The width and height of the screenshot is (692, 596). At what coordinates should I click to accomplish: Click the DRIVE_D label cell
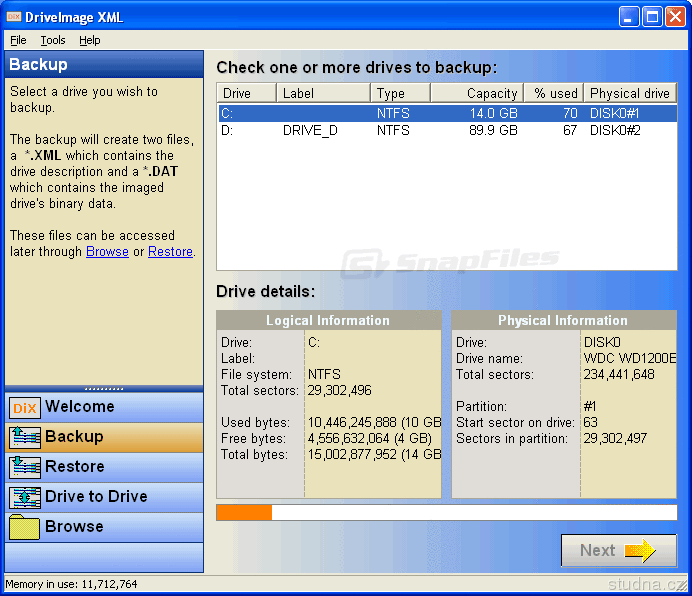pos(310,130)
